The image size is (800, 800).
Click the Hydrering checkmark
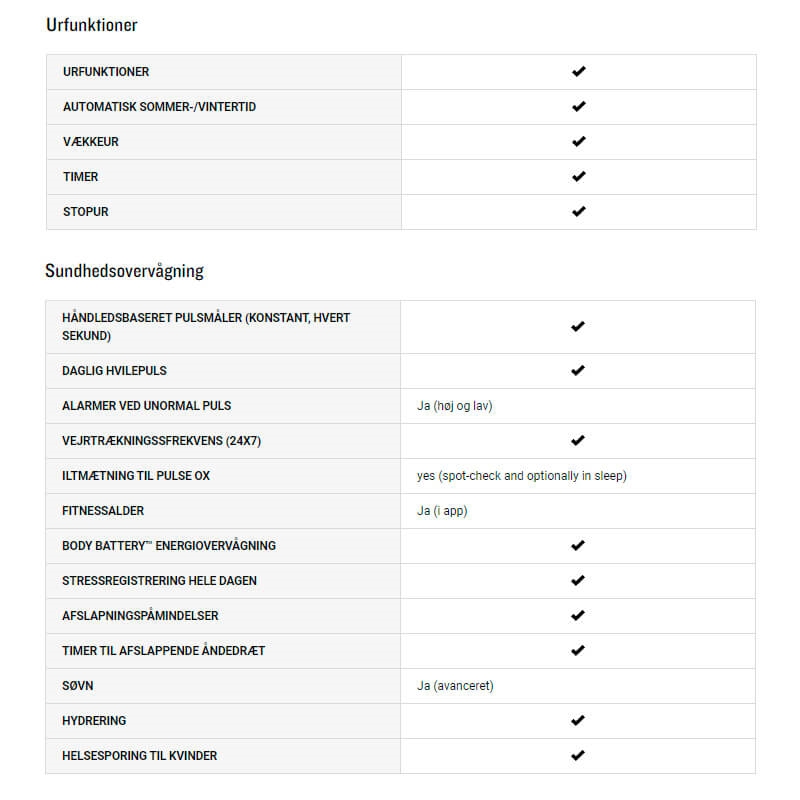577,721
